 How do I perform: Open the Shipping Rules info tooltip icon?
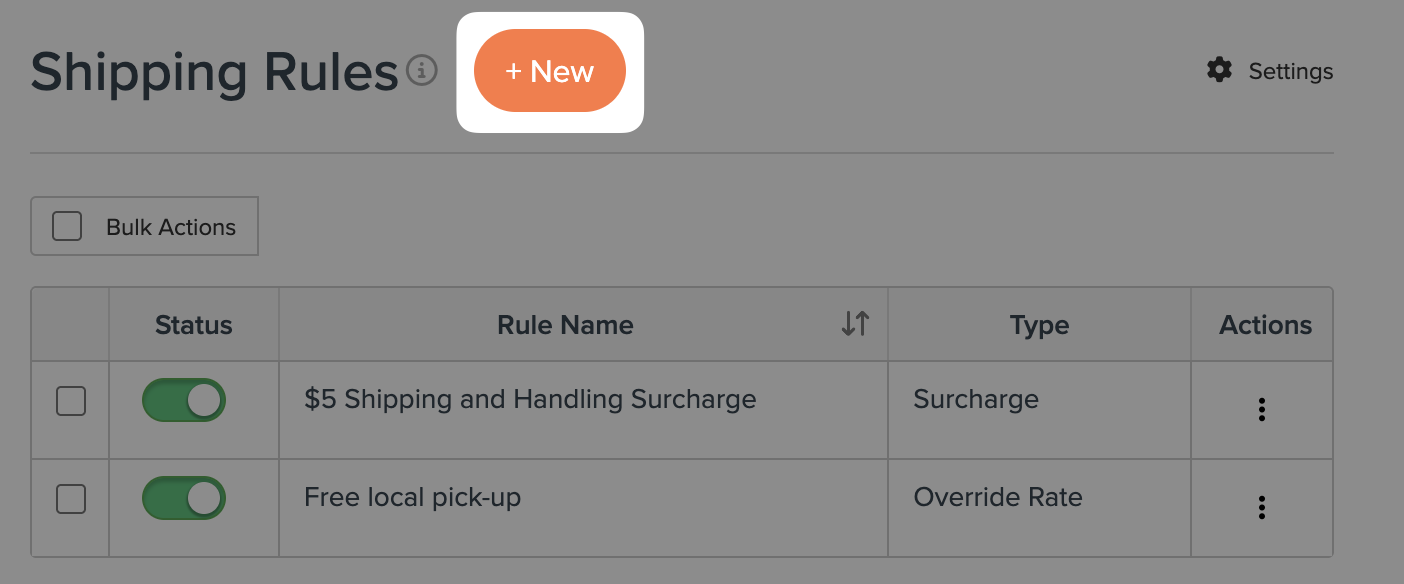click(x=422, y=72)
